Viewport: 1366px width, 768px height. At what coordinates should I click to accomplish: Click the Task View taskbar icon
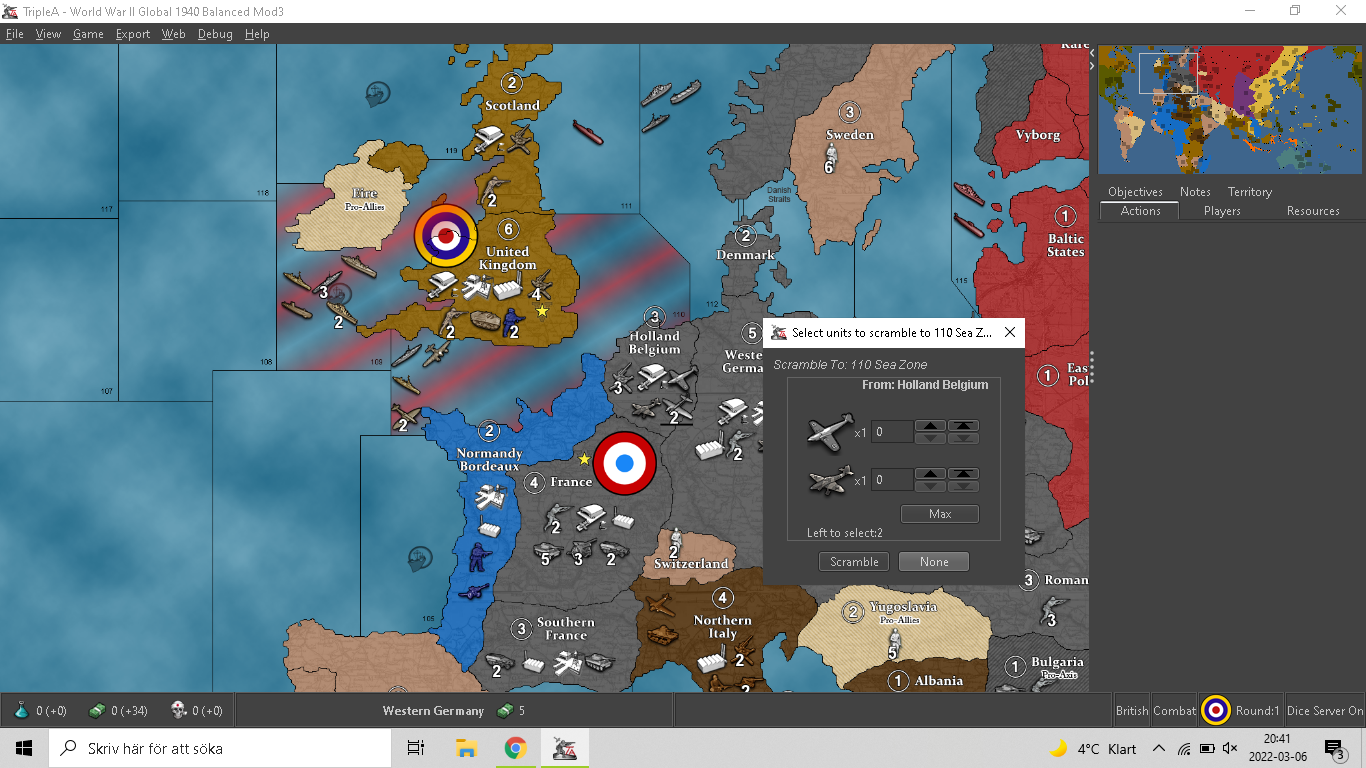click(416, 748)
